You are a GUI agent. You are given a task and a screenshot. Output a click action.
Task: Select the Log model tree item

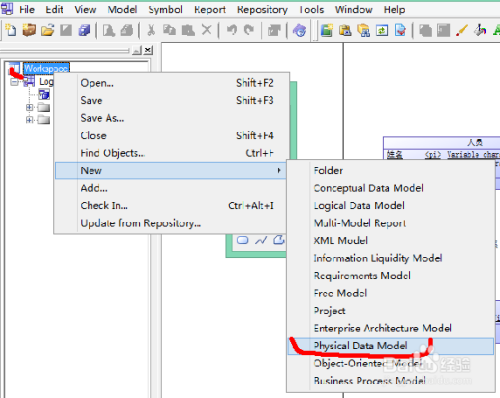46,81
